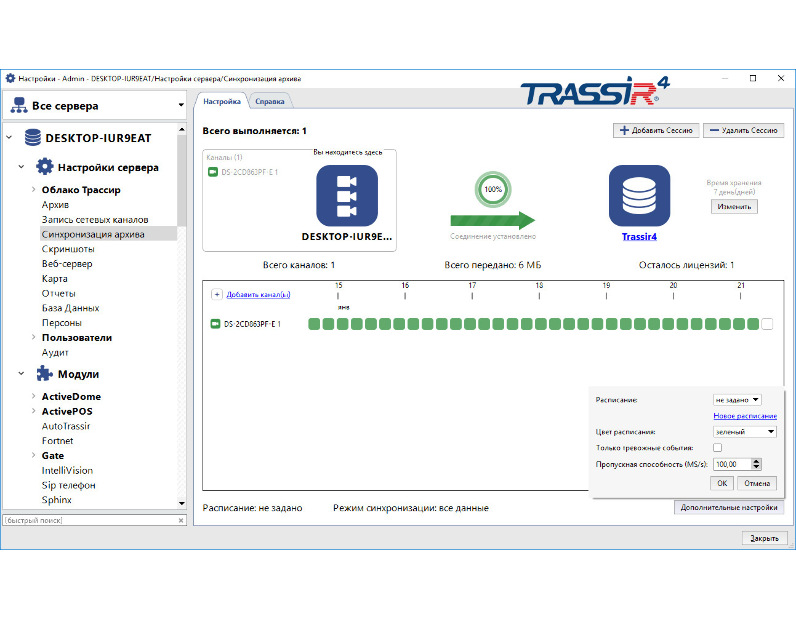Viewport: 796px width, 620px height.
Task: Click the camera icon in timeline row
Action: point(215,324)
